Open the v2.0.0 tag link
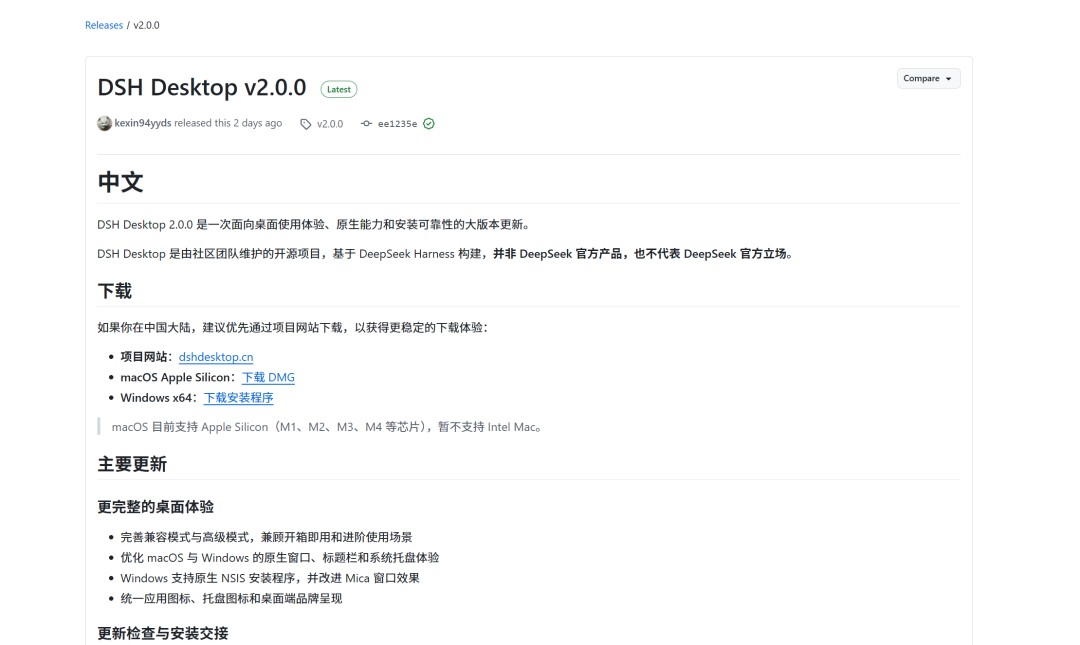 click(x=330, y=124)
